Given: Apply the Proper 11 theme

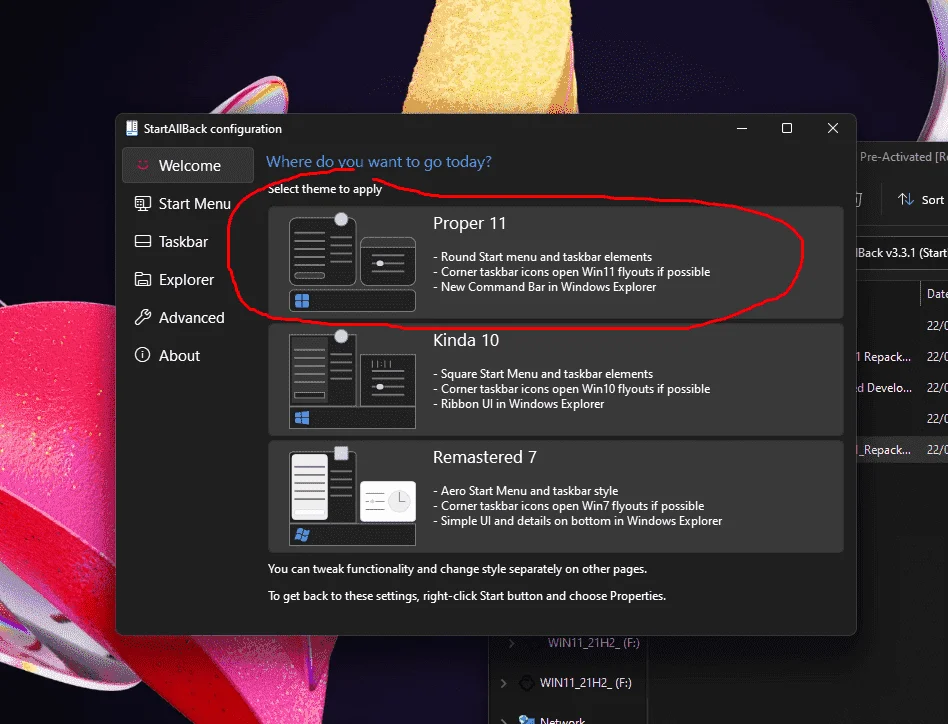Looking at the screenshot, I should 556,262.
